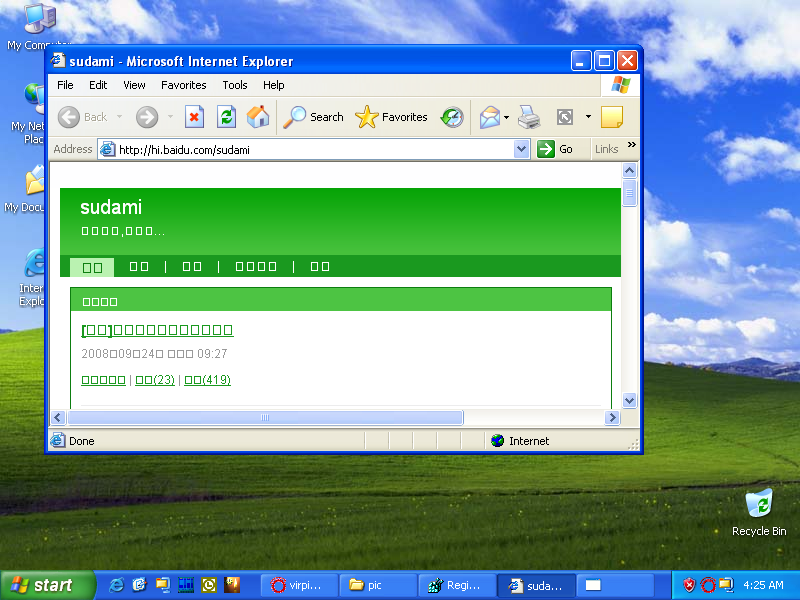The height and width of the screenshot is (600, 800).
Task: Open the Favorites star panel in the toolbar
Action: (x=391, y=117)
